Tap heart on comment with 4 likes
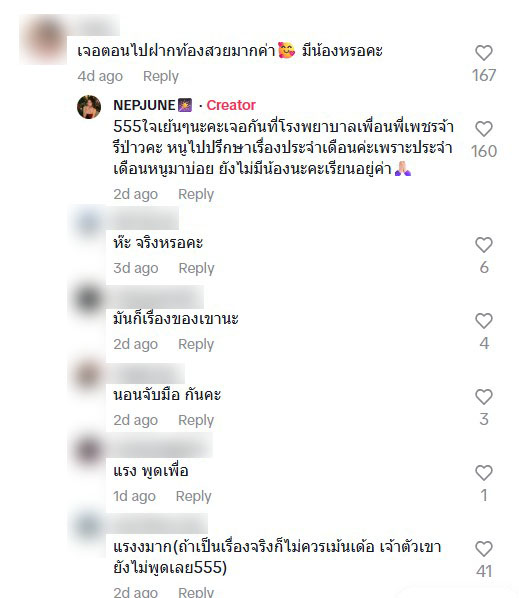The width and height of the screenshot is (519, 598). 484,321
